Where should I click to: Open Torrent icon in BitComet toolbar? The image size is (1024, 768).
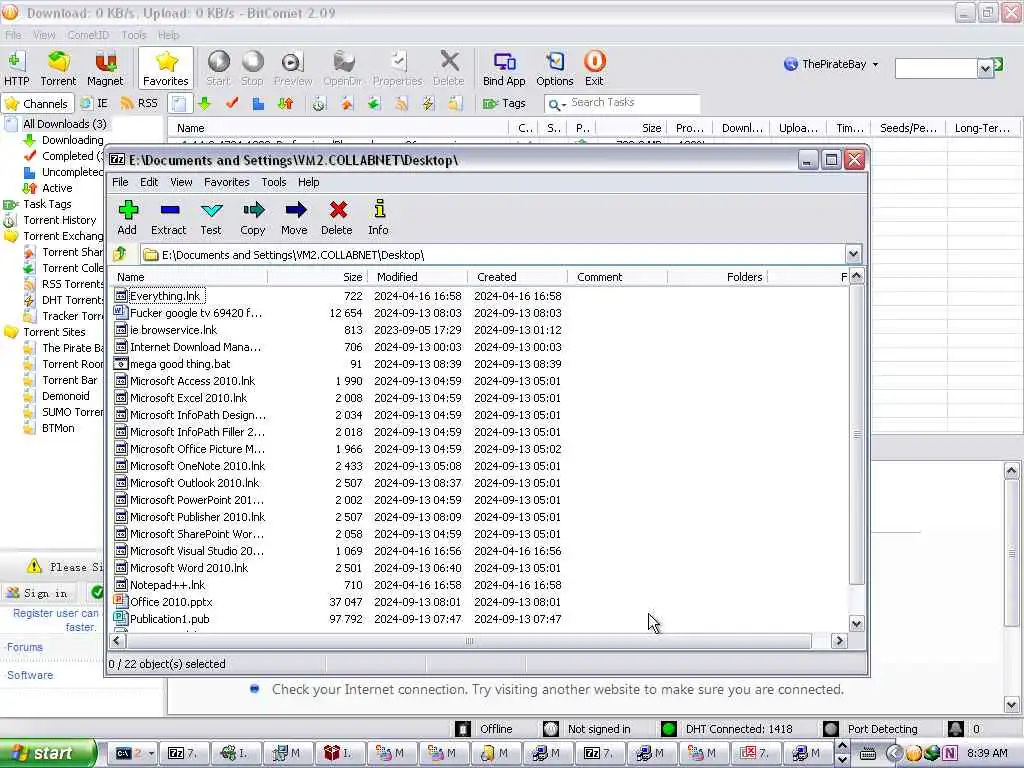(58, 69)
